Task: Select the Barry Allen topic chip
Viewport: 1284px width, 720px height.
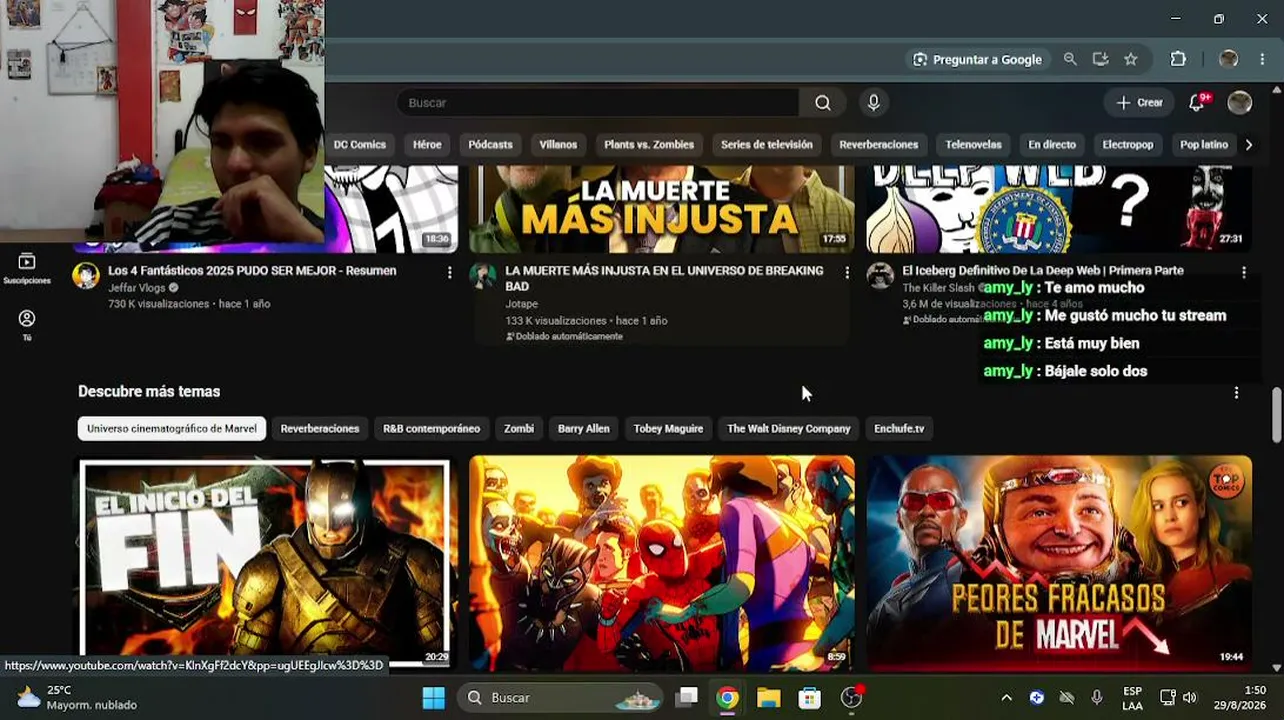Action: pyautogui.click(x=584, y=429)
